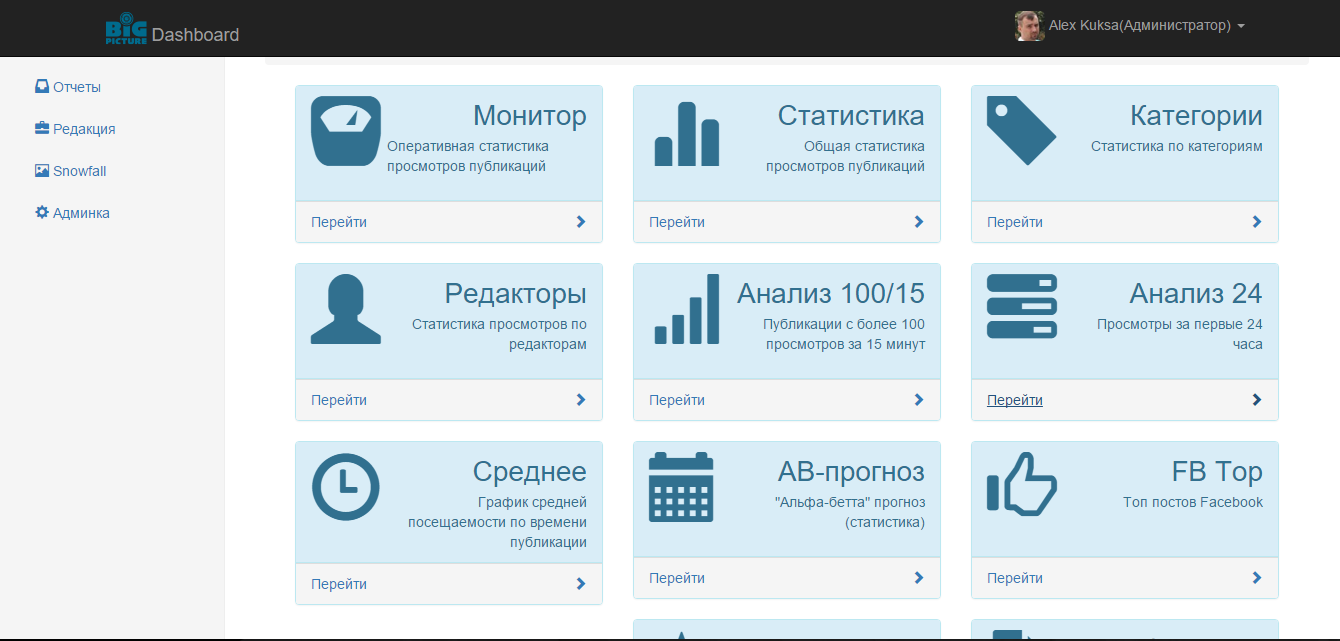Click the chevron arrow in AB-прогноз footer
1340x641 pixels.
point(919,578)
